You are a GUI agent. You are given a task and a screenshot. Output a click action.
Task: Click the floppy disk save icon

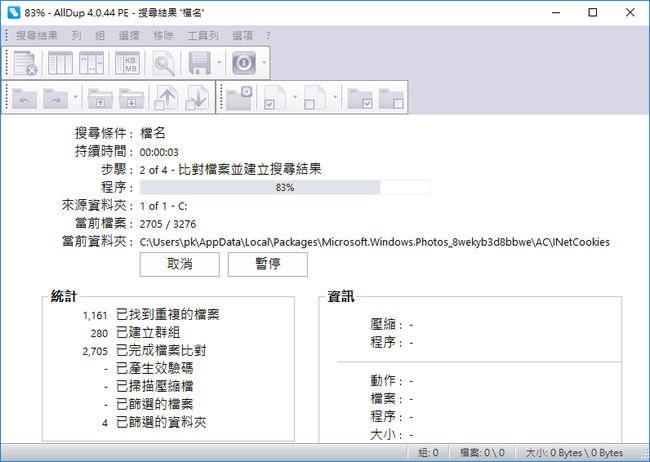[x=200, y=63]
